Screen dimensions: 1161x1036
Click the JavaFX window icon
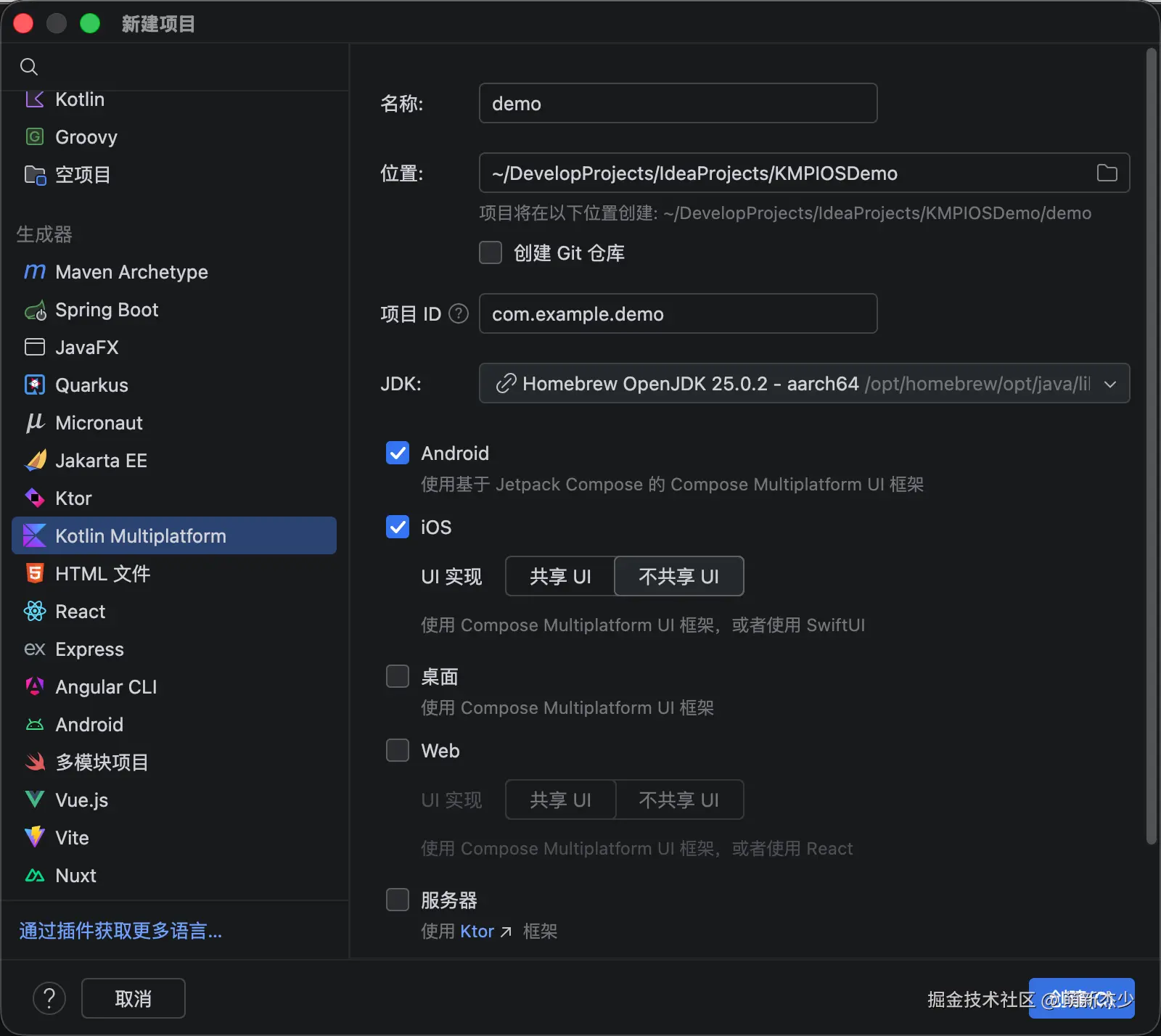[35, 348]
